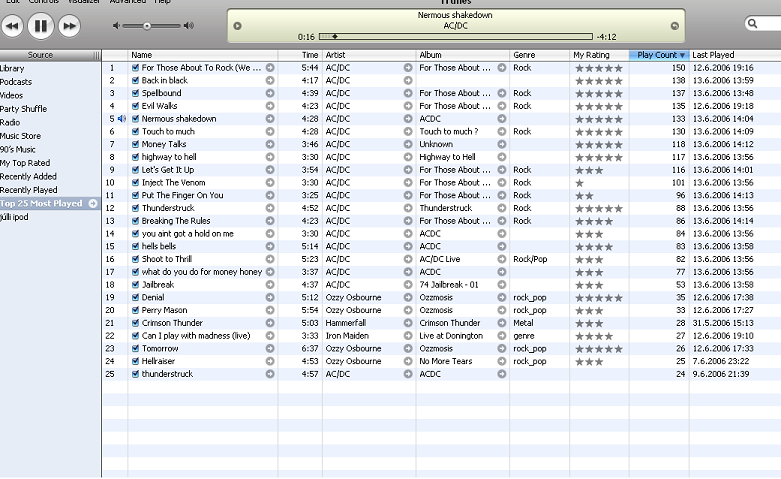
Task: Uncheck the Back in black checkbox
Action: pos(135,80)
